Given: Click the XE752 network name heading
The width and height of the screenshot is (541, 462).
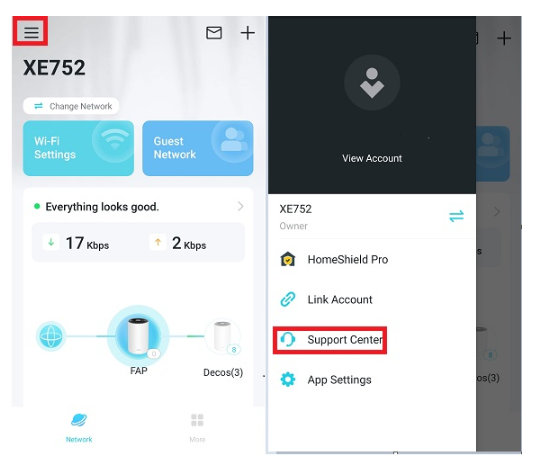Looking at the screenshot, I should [54, 68].
